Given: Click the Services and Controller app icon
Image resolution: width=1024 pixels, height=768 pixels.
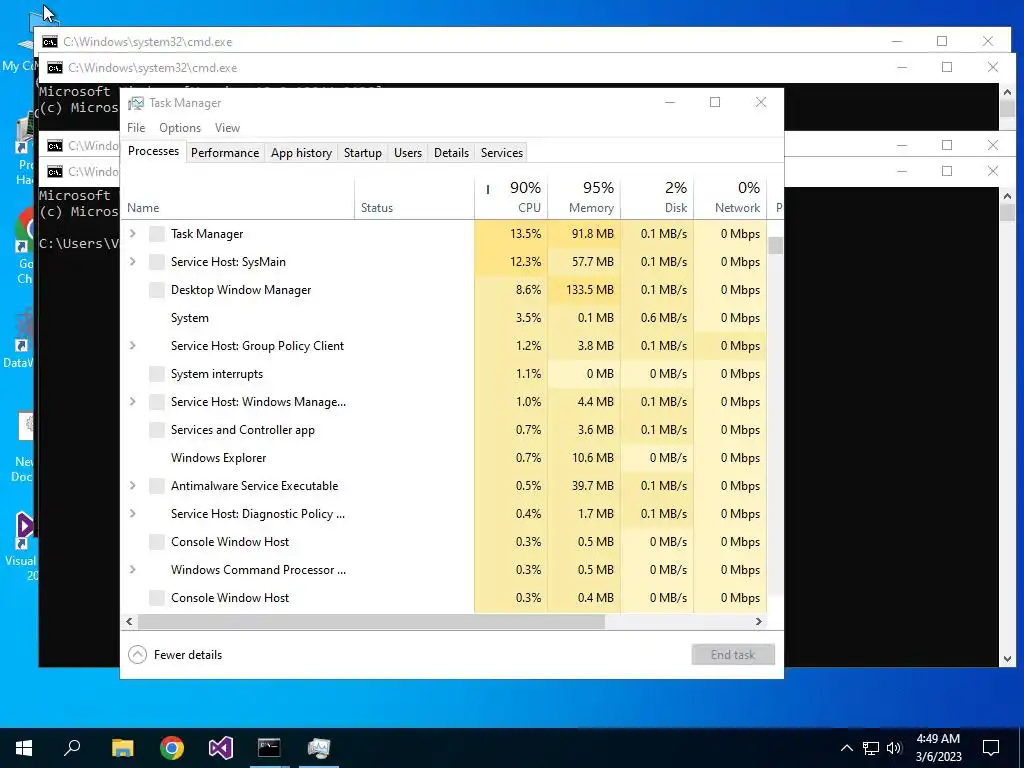Looking at the screenshot, I should tap(157, 430).
